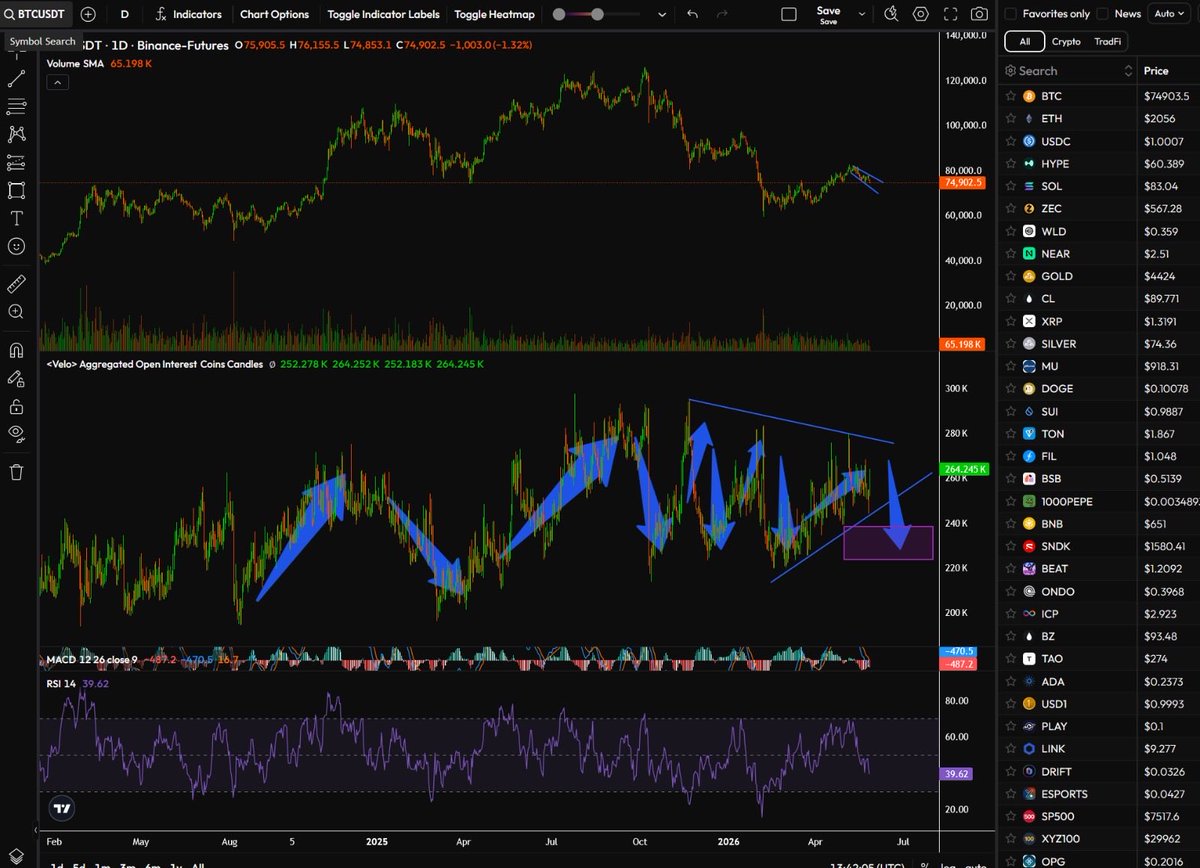Open the Chart Options menu
This screenshot has height=868, width=1200.
tap(274, 14)
